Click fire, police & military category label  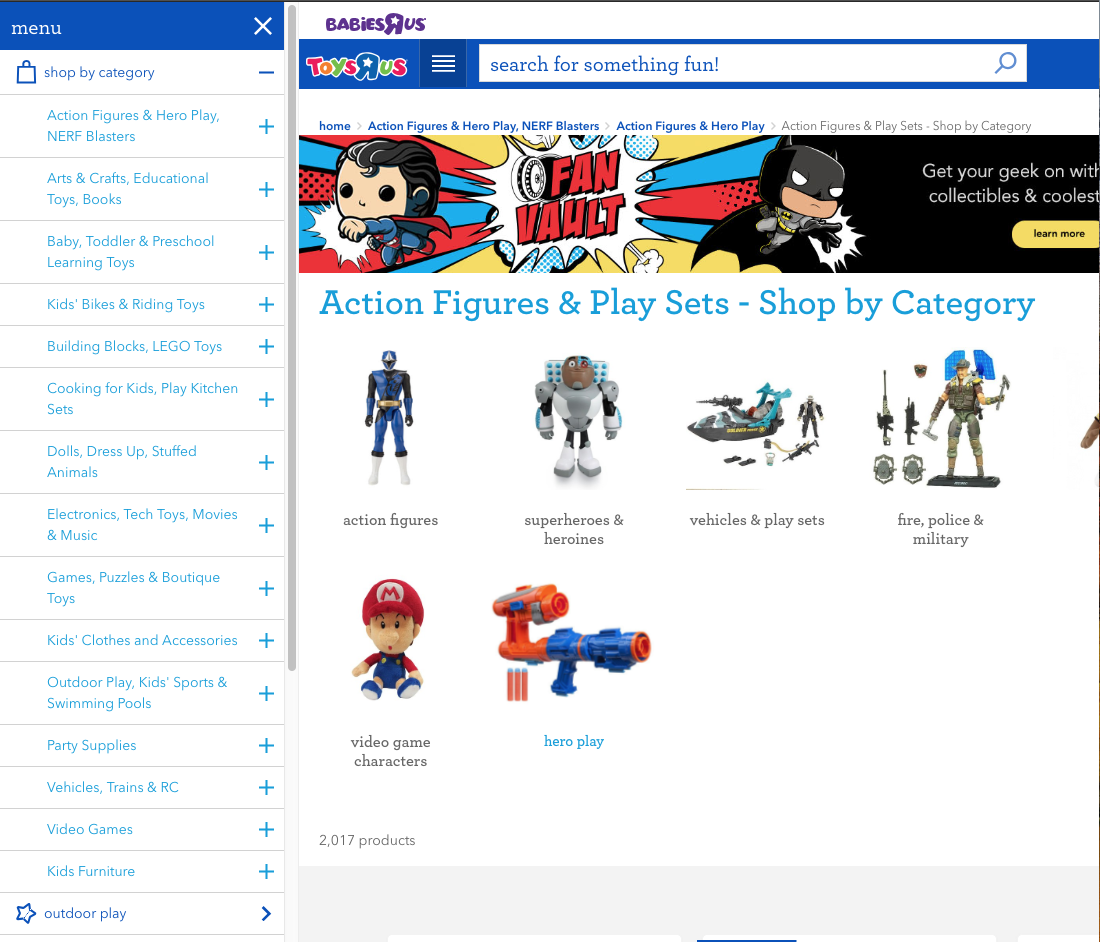tap(940, 529)
